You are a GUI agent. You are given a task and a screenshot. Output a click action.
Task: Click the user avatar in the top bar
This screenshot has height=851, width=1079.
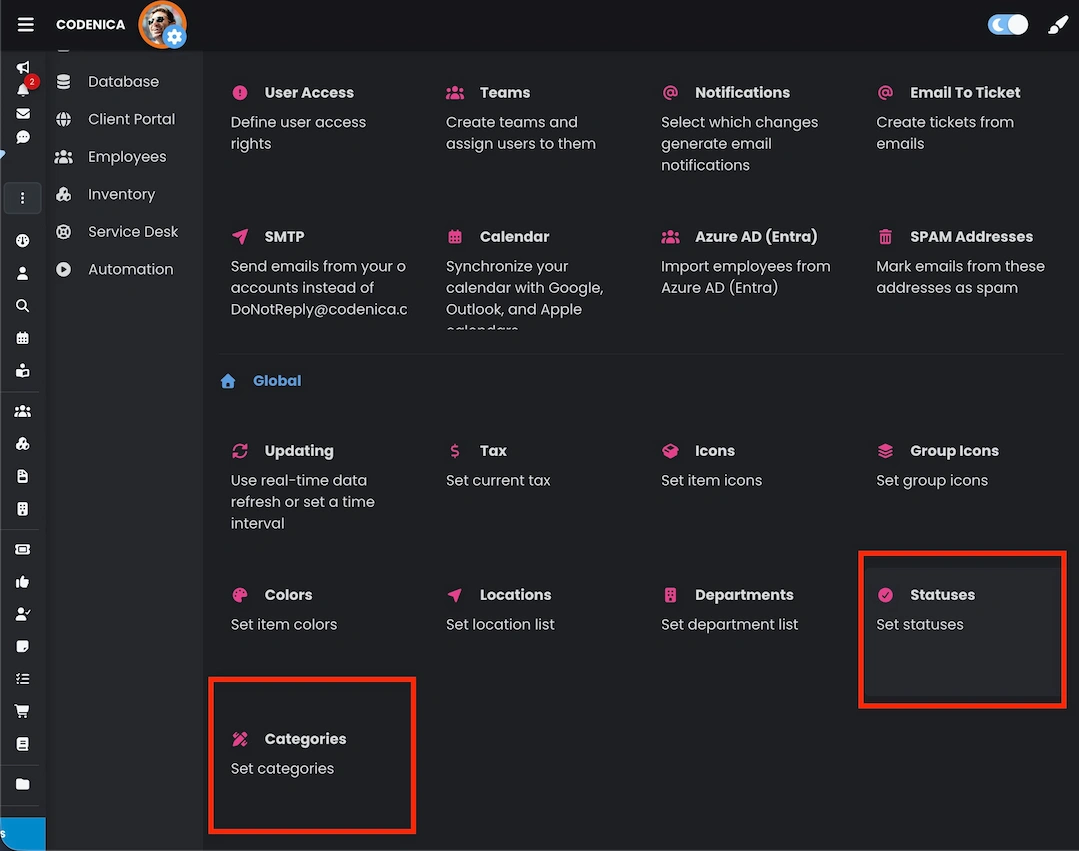162,24
